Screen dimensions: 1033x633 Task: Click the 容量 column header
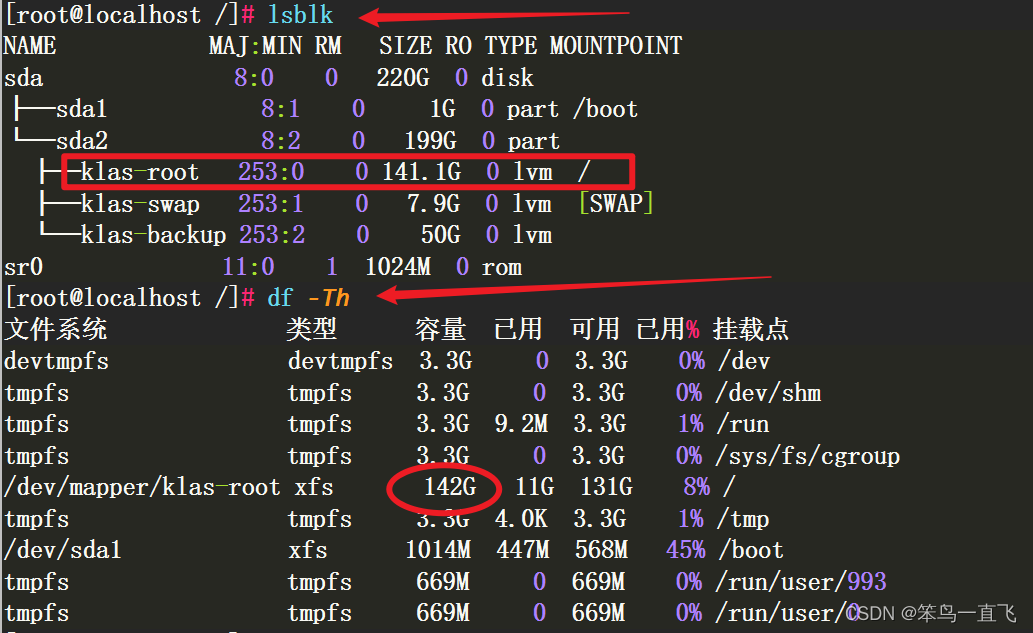tap(441, 329)
